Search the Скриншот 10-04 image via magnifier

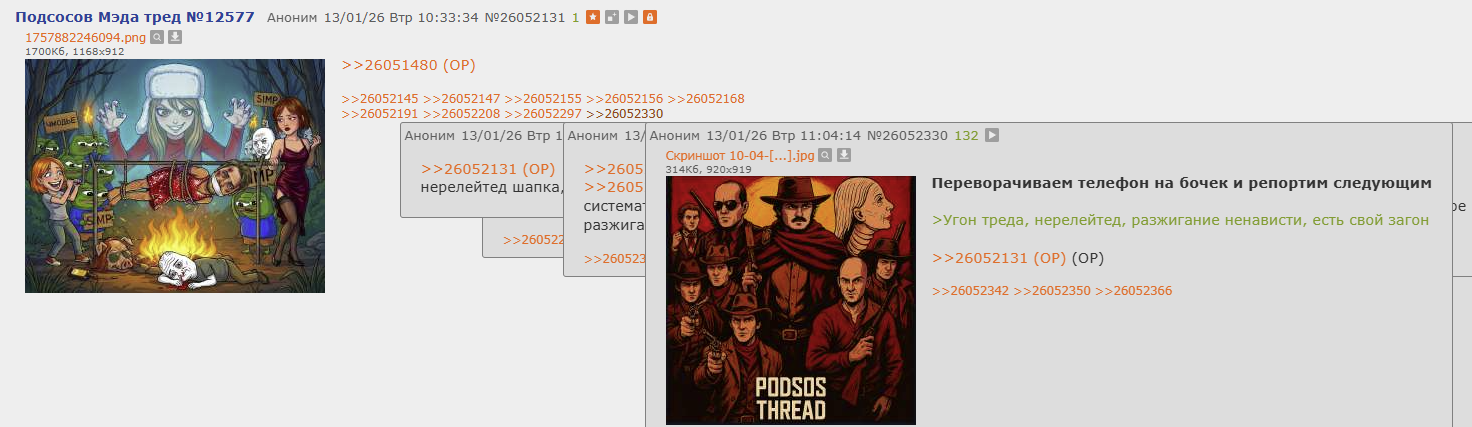825,155
